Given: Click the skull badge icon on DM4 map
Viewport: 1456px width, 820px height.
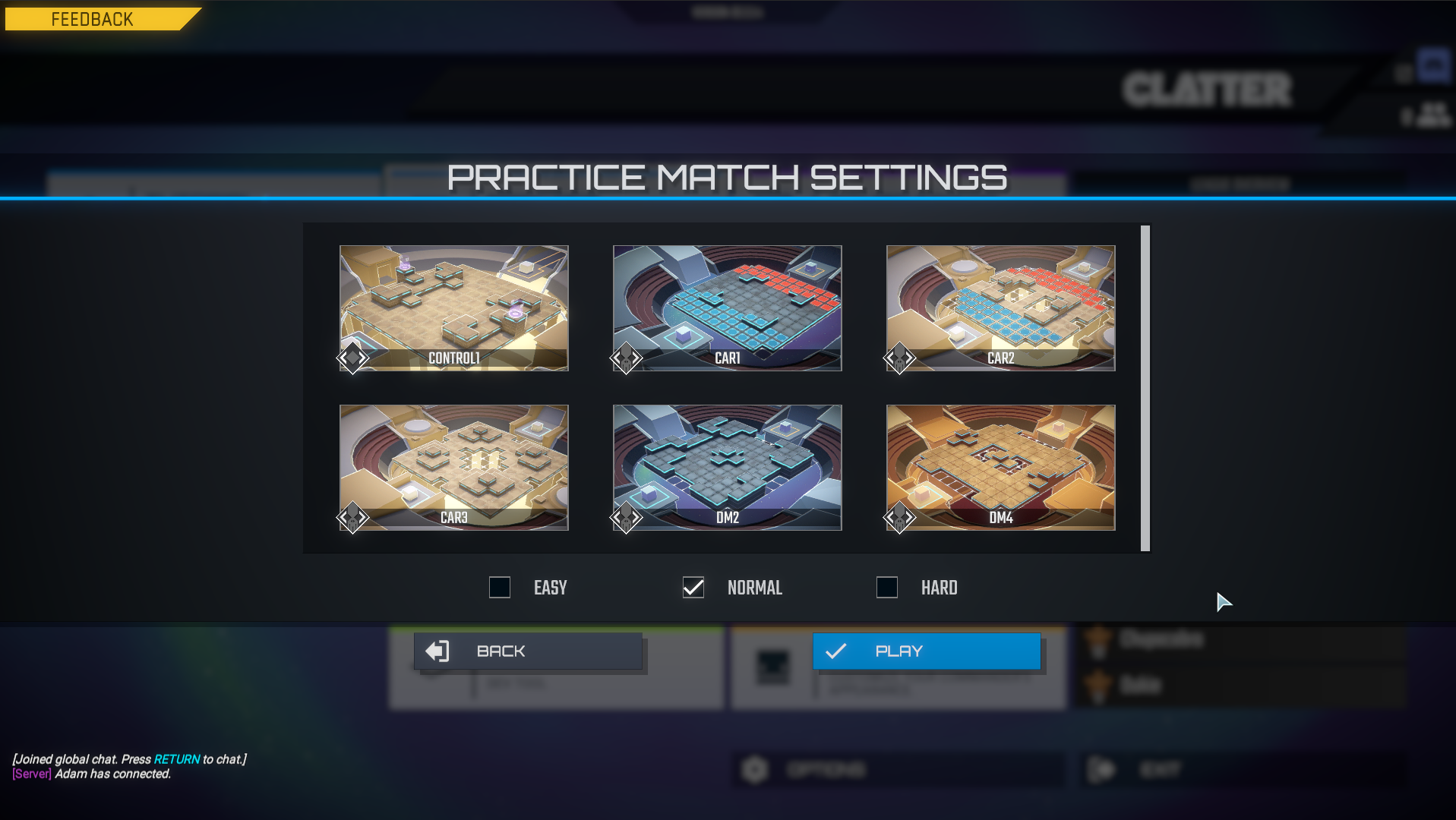Looking at the screenshot, I should pyautogui.click(x=899, y=518).
